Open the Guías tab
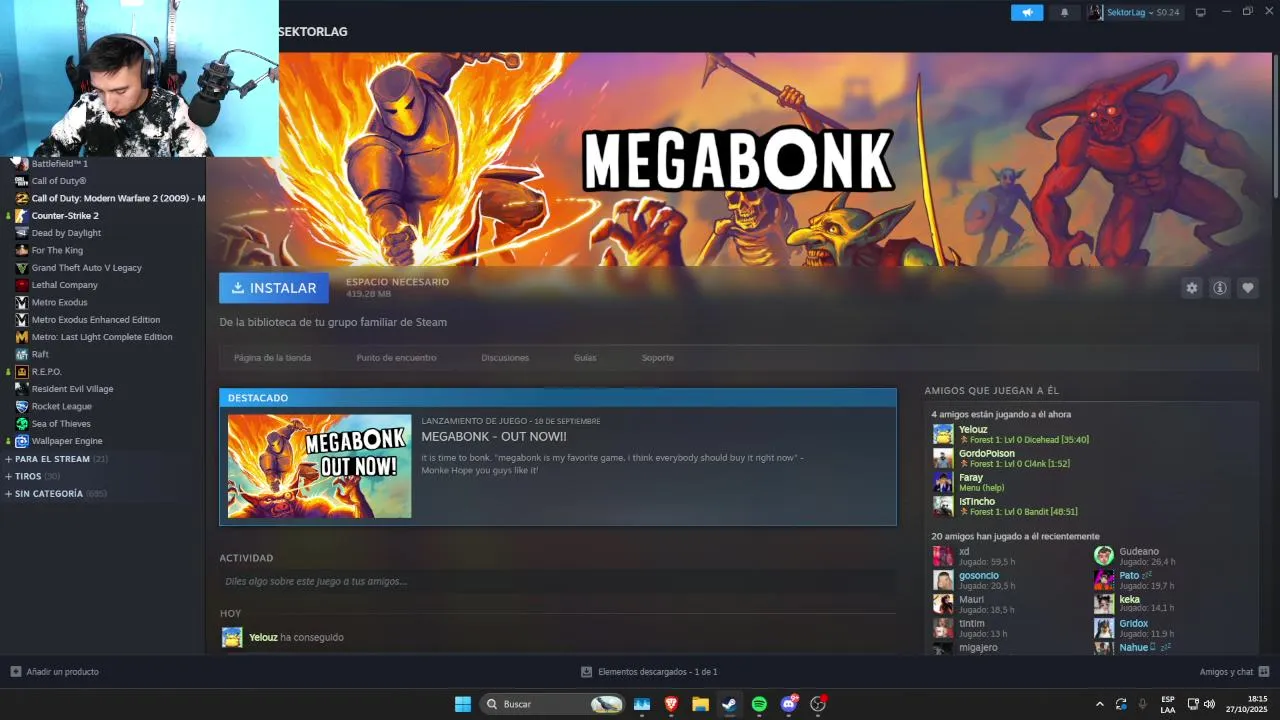1280x720 pixels. [585, 358]
